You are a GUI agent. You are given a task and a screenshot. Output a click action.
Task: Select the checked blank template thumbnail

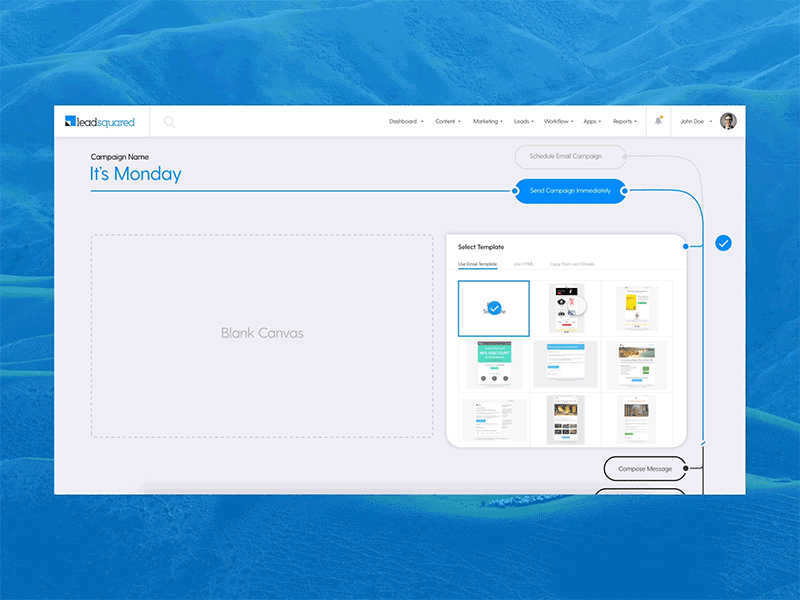[x=493, y=308]
